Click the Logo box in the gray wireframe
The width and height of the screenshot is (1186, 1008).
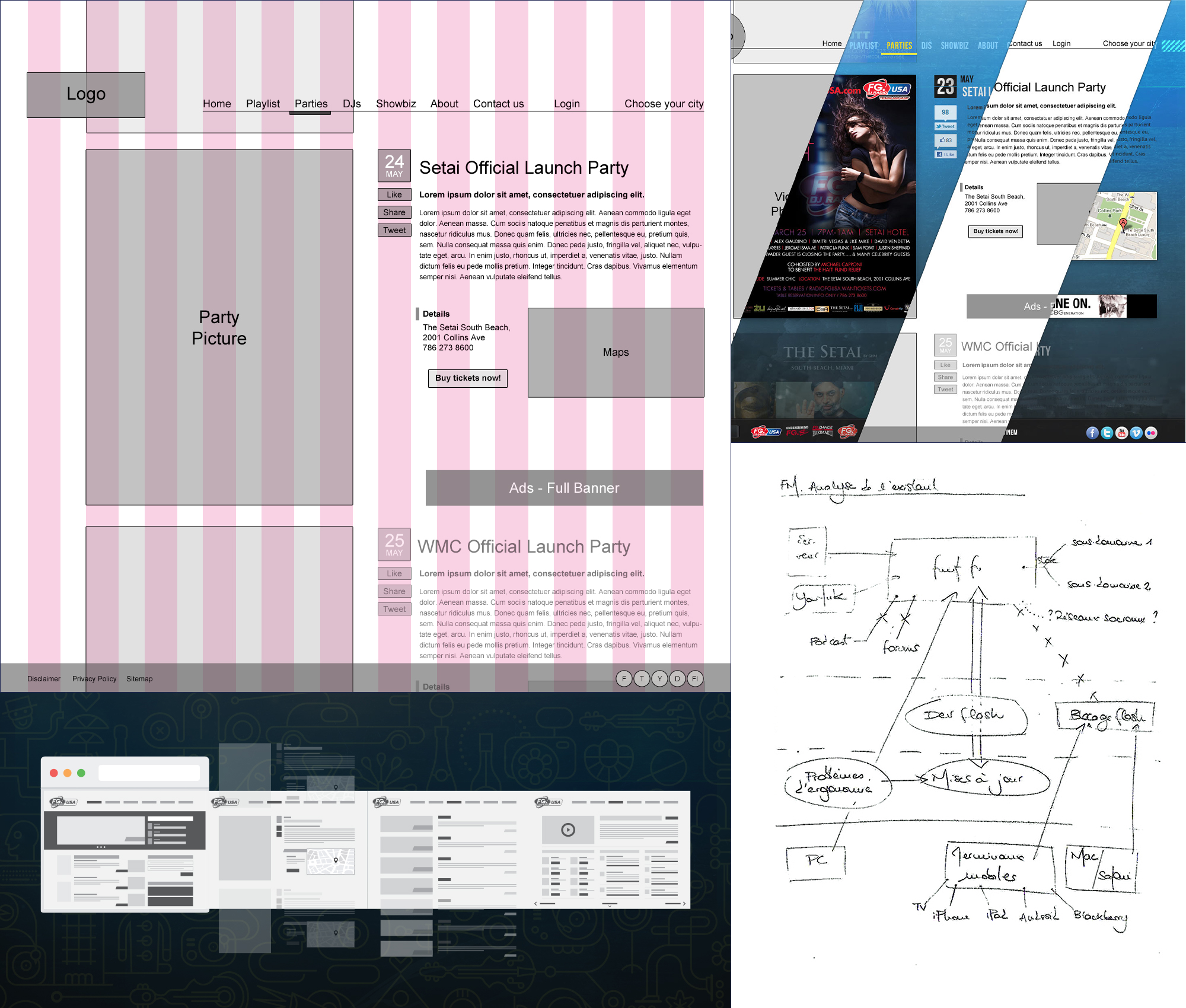coord(86,95)
